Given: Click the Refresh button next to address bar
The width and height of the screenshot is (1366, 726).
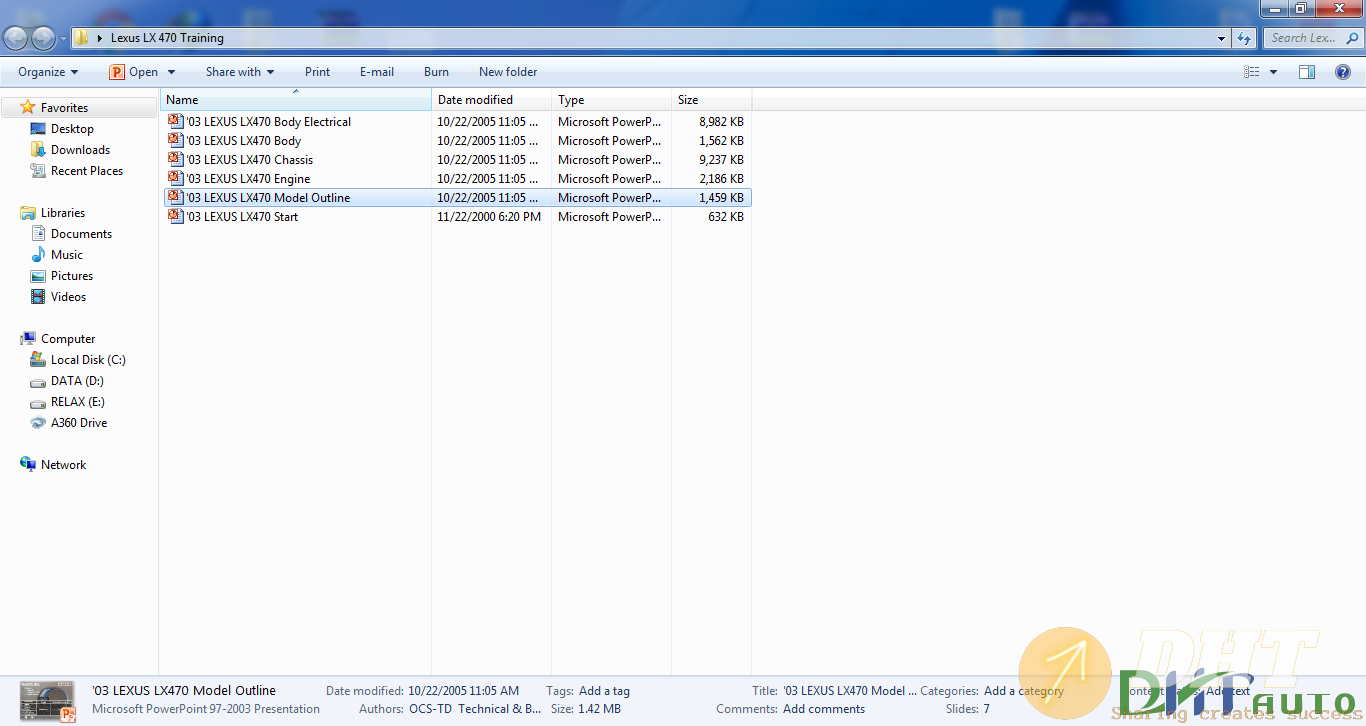Looking at the screenshot, I should tap(1244, 38).
